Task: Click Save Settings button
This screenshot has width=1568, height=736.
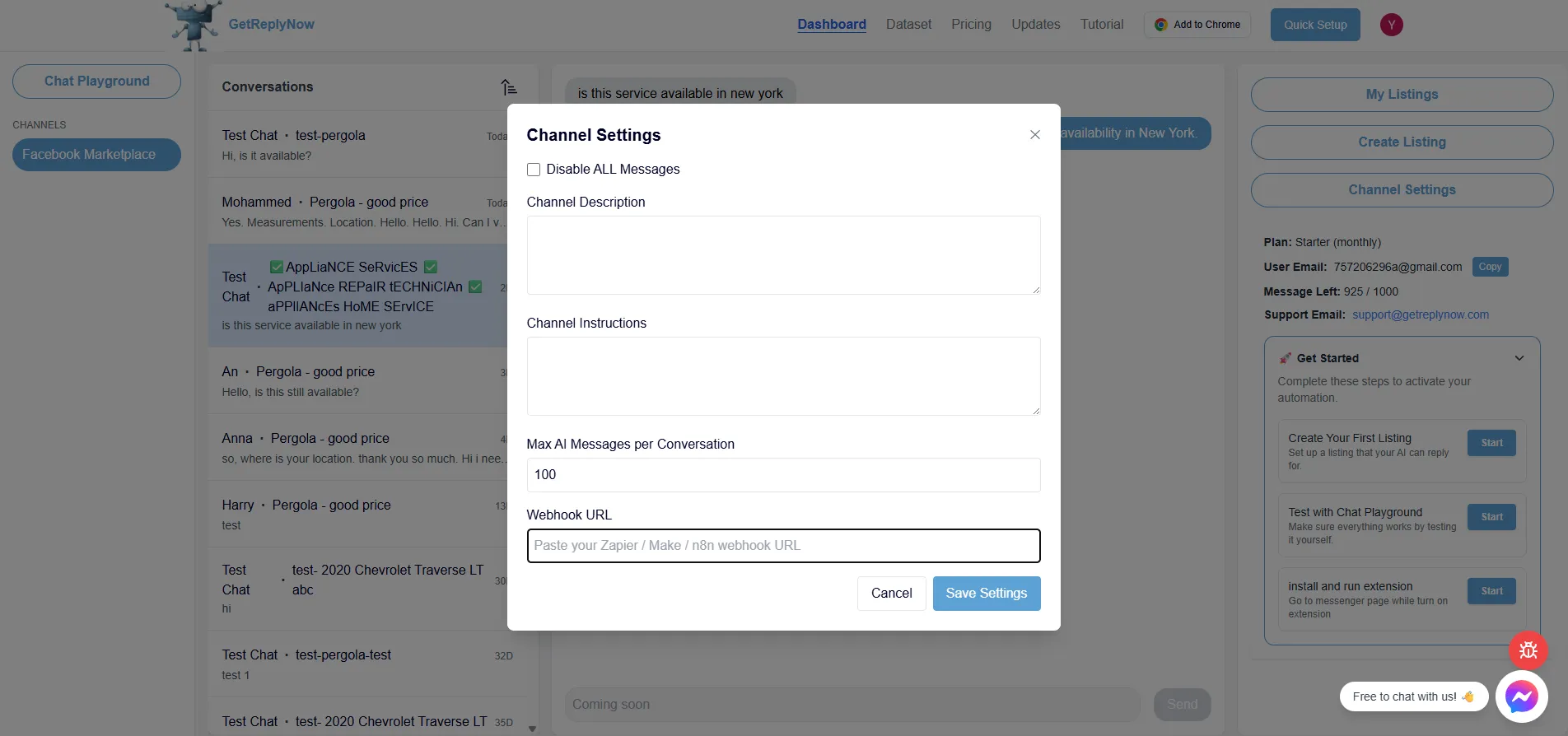Action: [987, 594]
